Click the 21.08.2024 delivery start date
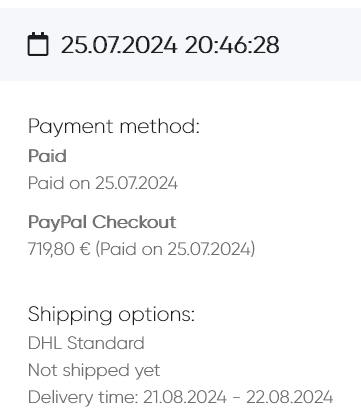The height and width of the screenshot is (418, 361). (185, 397)
